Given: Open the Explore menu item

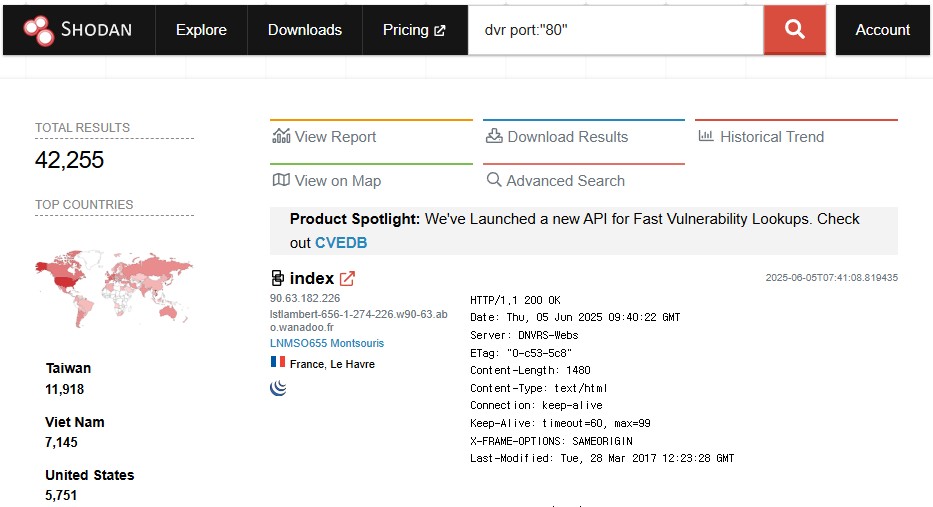Looking at the screenshot, I should pyautogui.click(x=201, y=30).
